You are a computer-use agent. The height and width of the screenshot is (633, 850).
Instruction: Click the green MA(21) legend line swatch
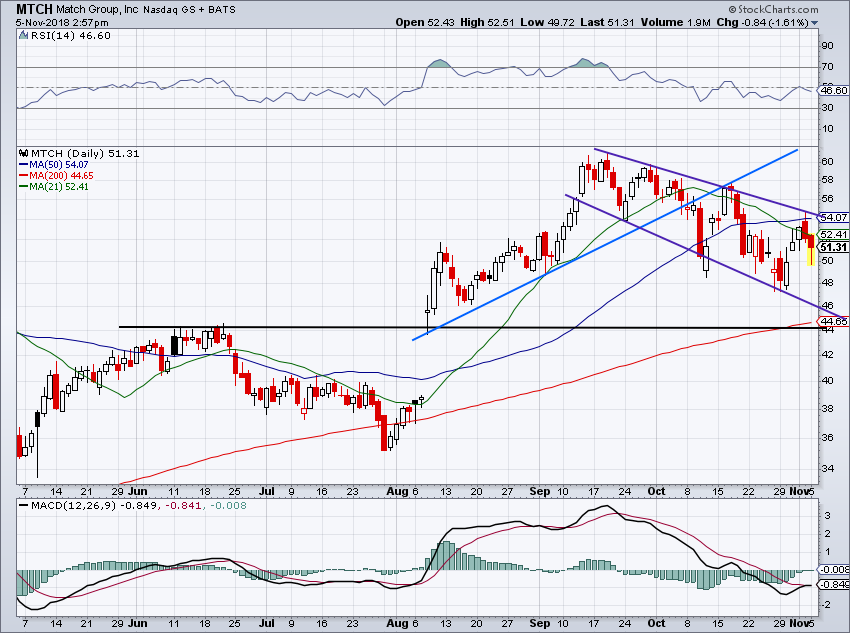pos(24,186)
